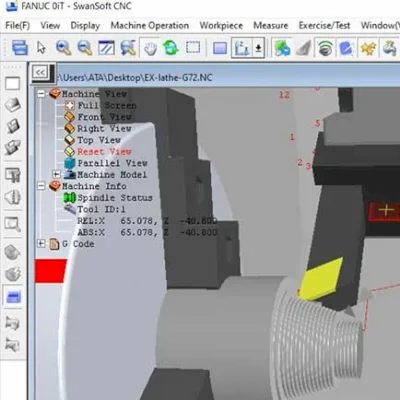400x400 pixels.
Task: Click the sidebar icon right above the magnifier window icon
Action: pyautogui.click(x=13, y=197)
